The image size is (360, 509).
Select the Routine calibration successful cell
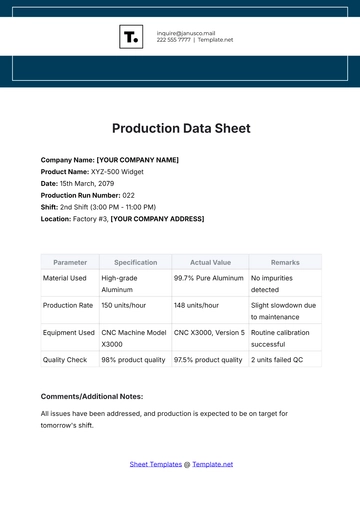tap(285, 337)
